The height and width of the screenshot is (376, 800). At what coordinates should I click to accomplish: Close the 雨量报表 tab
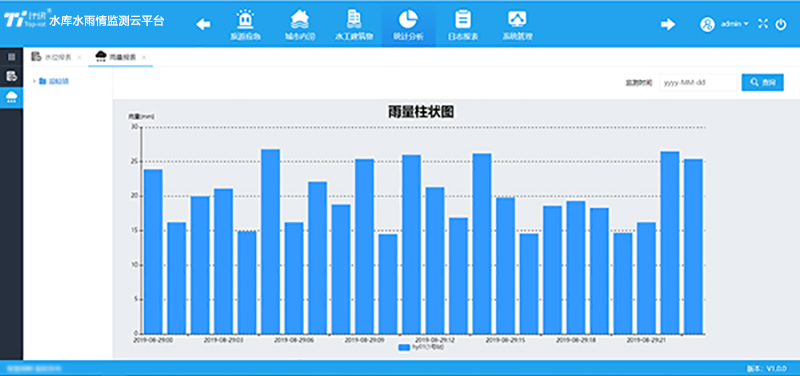click(144, 58)
